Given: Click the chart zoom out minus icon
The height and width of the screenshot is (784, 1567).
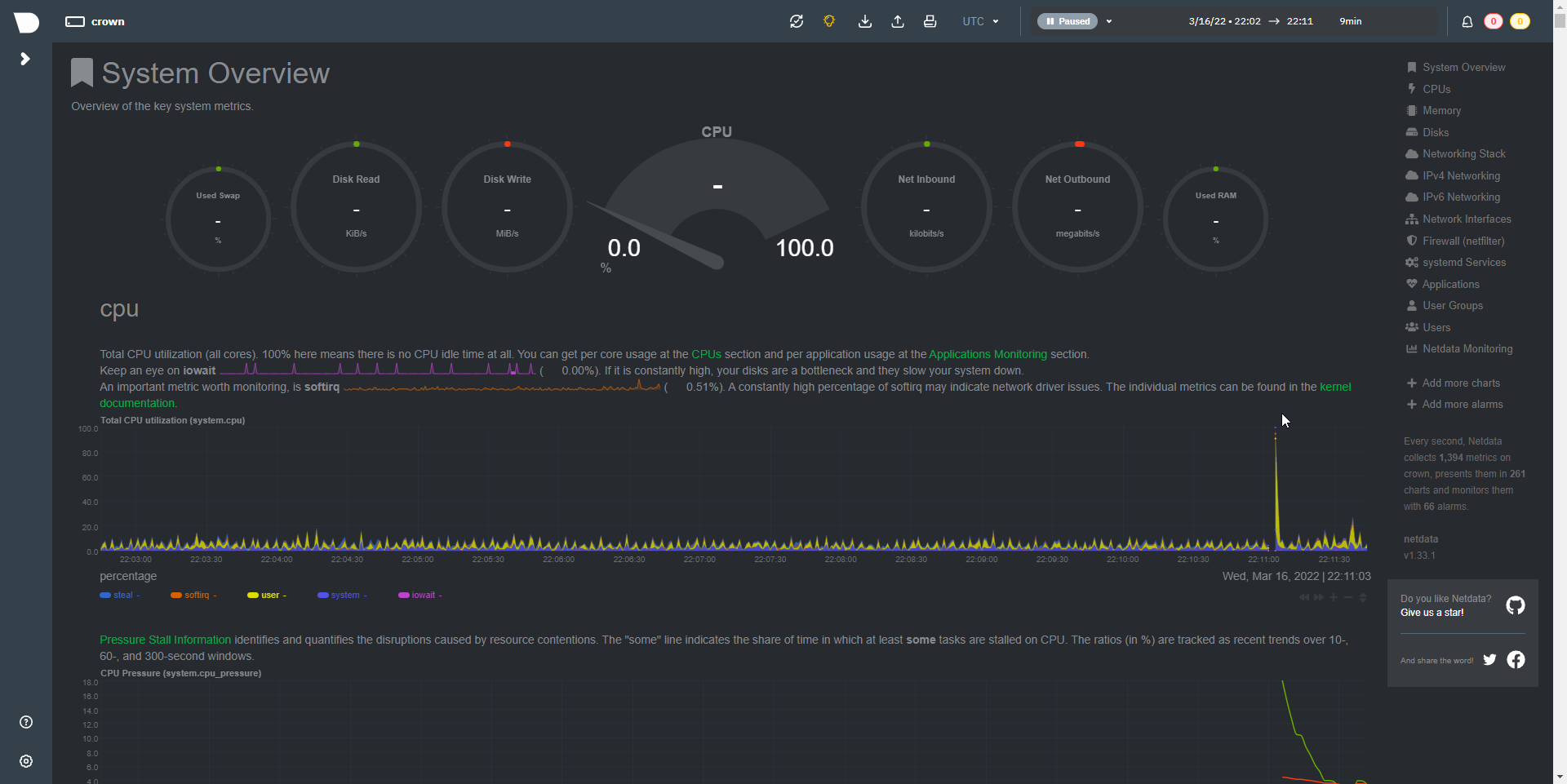Looking at the screenshot, I should (x=1348, y=597).
